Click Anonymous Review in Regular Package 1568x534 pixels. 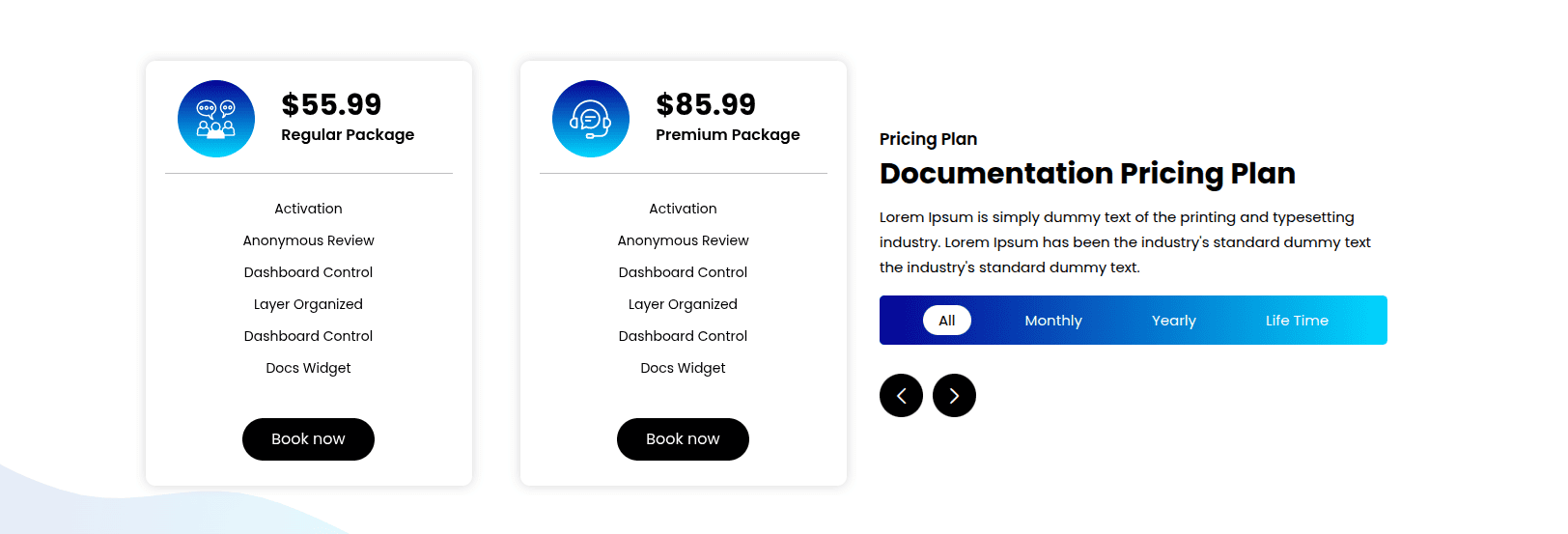coord(308,240)
